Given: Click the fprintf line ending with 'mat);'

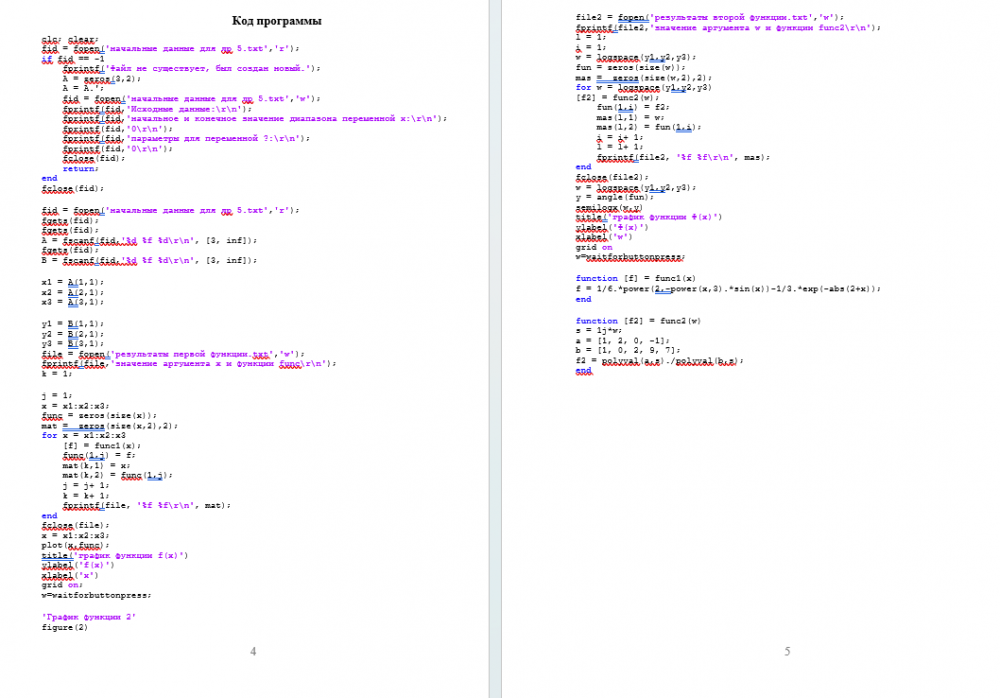Looking at the screenshot, I should point(147,505).
